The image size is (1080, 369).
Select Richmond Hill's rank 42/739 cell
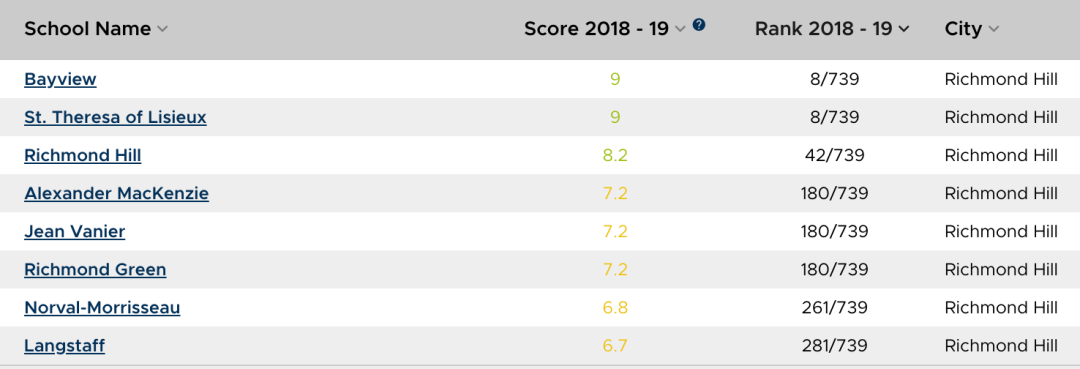coord(835,156)
